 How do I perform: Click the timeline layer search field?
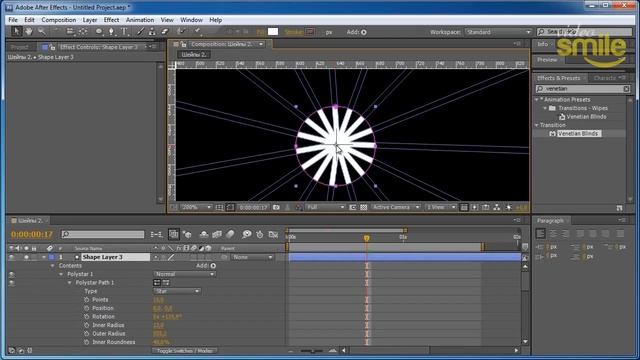coord(102,234)
